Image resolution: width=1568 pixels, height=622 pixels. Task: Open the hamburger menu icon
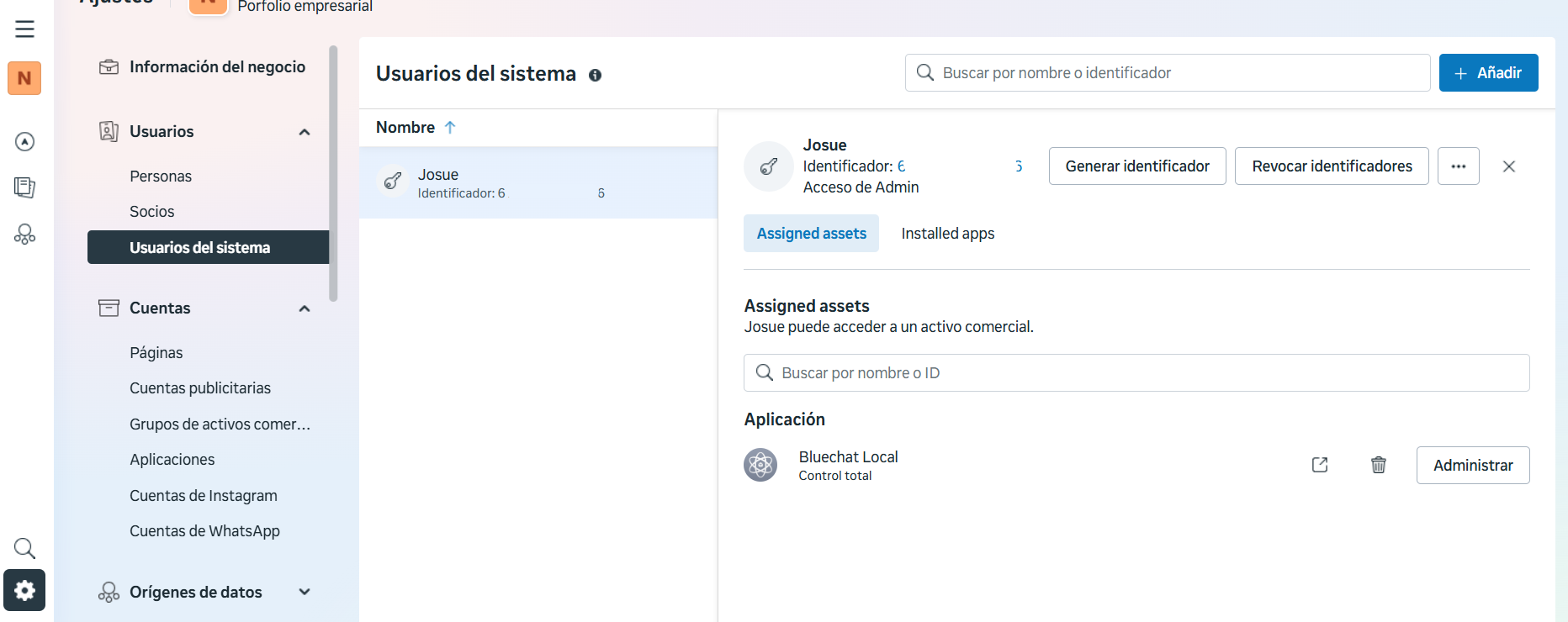click(x=24, y=29)
